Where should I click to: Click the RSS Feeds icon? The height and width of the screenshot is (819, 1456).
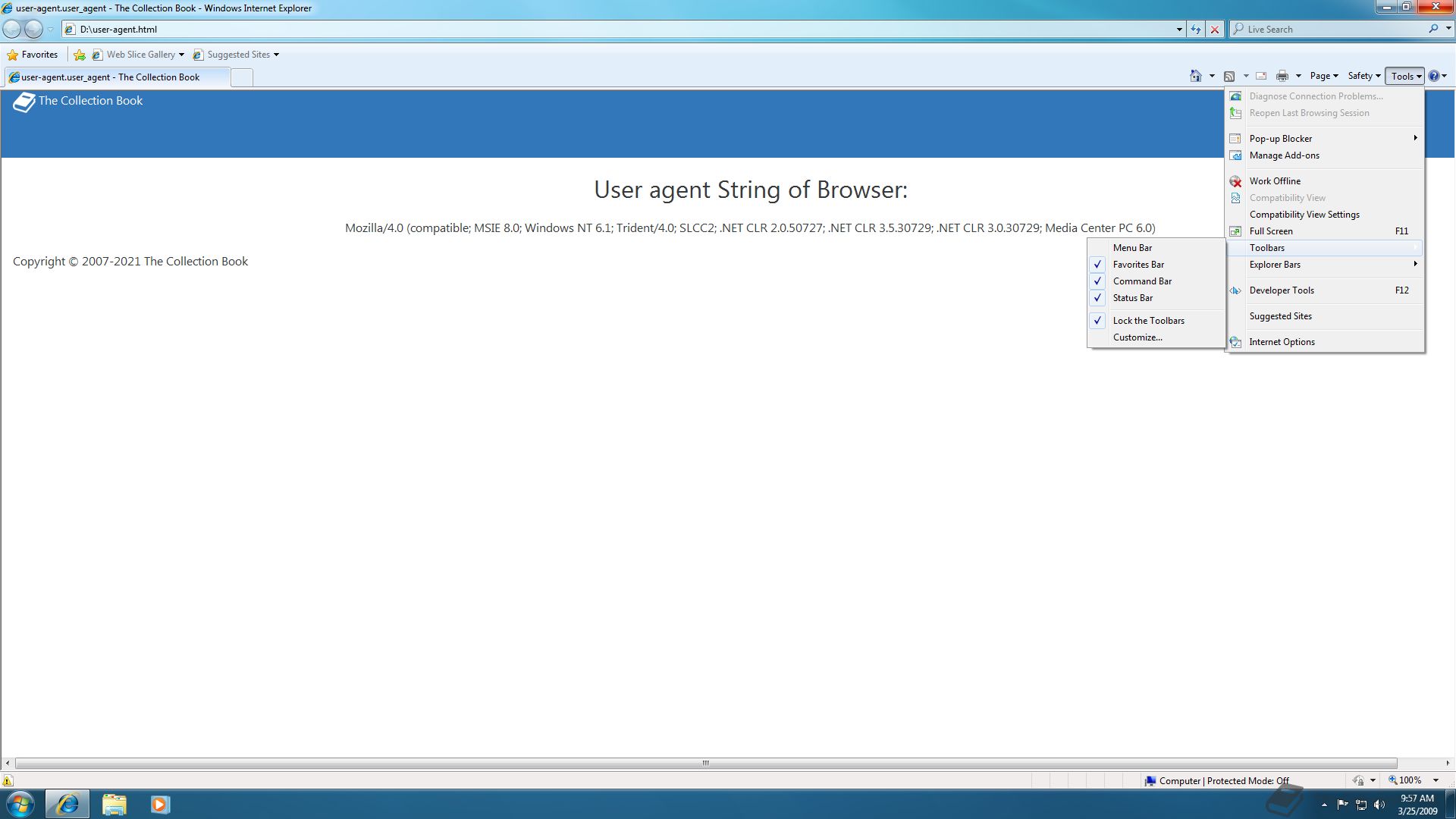[1229, 76]
